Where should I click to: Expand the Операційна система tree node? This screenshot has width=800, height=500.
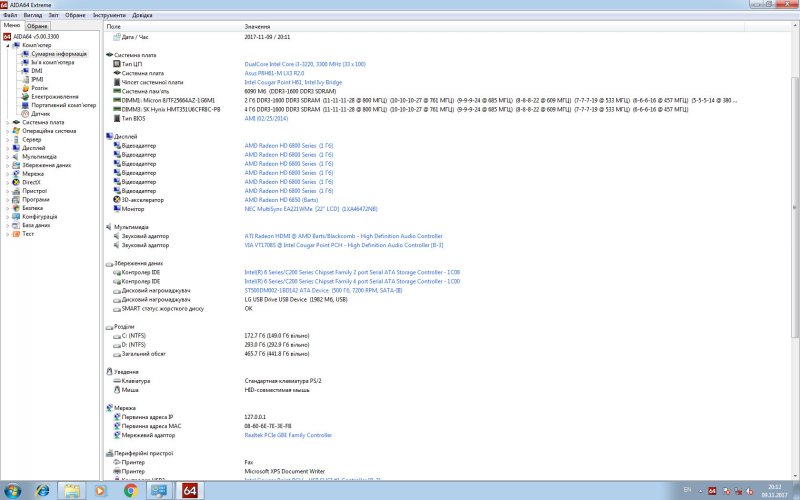click(7, 131)
